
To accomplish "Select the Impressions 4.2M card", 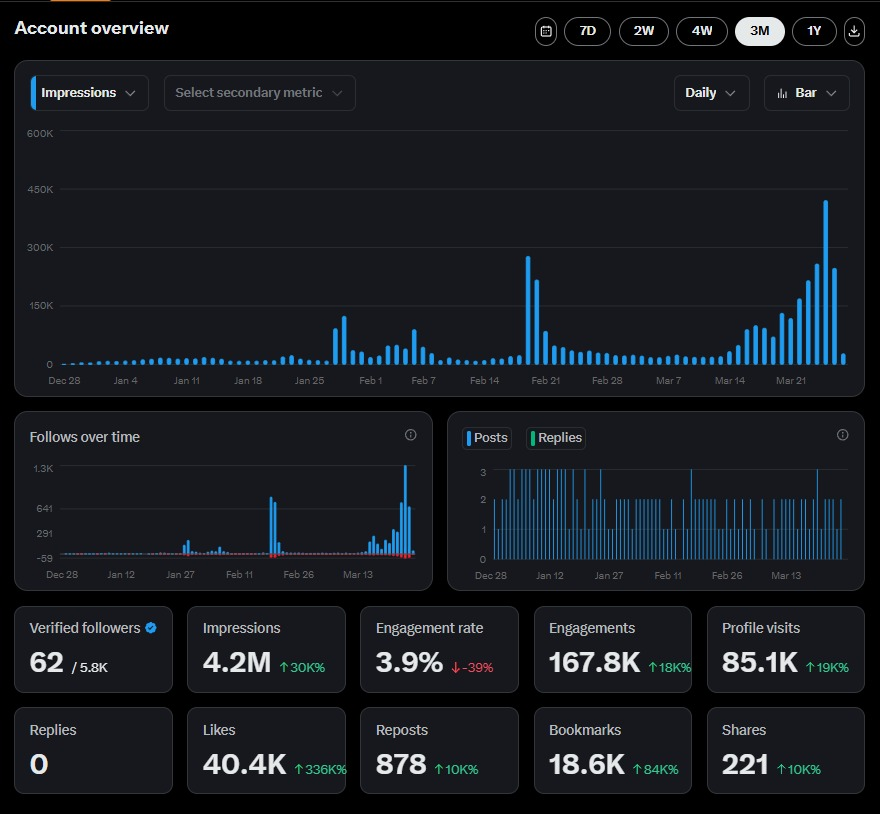I will click(x=266, y=649).
